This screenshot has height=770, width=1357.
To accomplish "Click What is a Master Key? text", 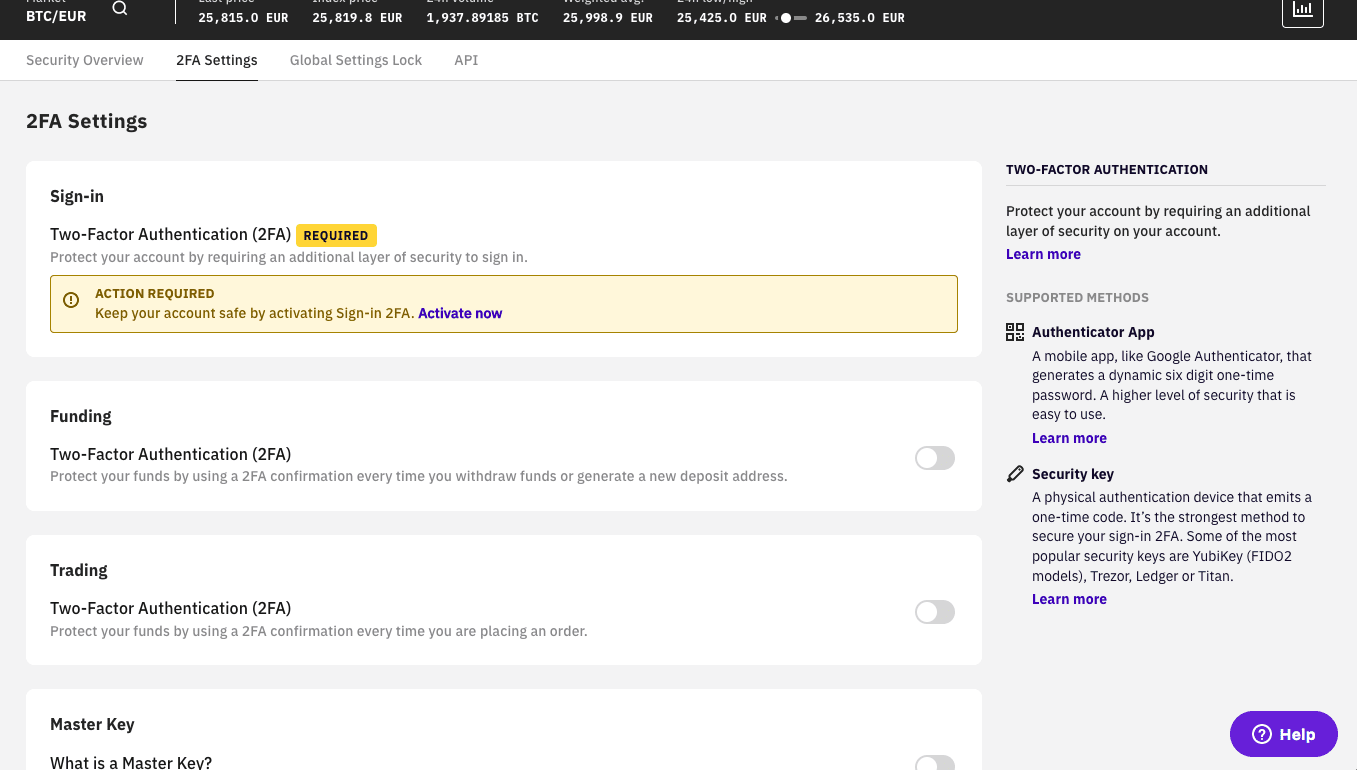I will coord(131,762).
